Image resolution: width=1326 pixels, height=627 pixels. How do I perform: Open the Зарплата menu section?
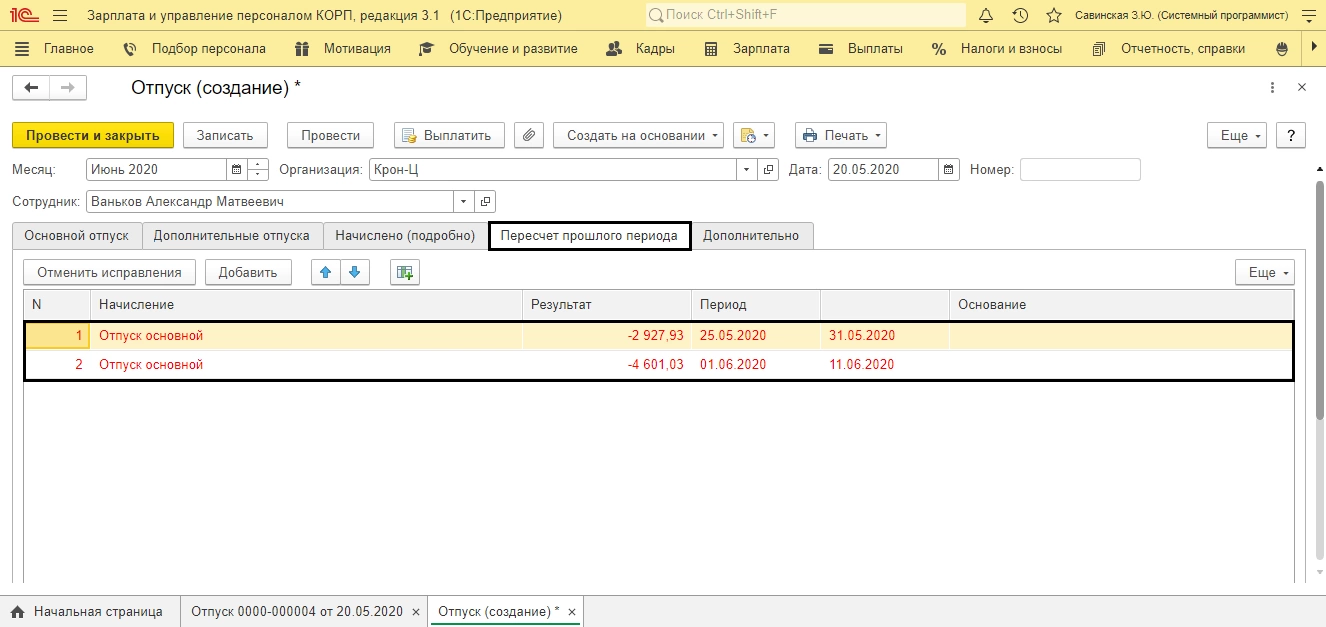click(x=747, y=48)
